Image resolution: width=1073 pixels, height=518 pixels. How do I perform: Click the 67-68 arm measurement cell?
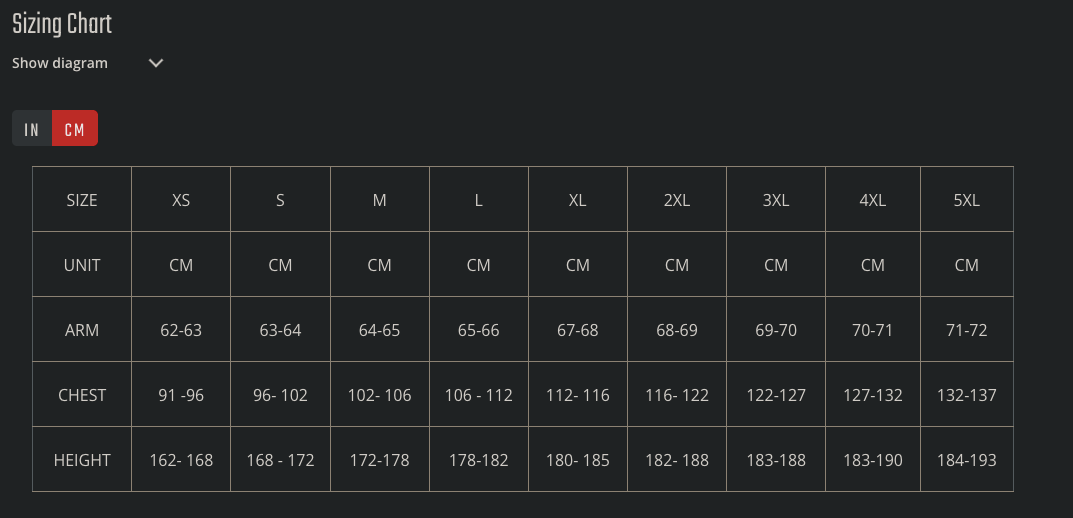coord(577,330)
